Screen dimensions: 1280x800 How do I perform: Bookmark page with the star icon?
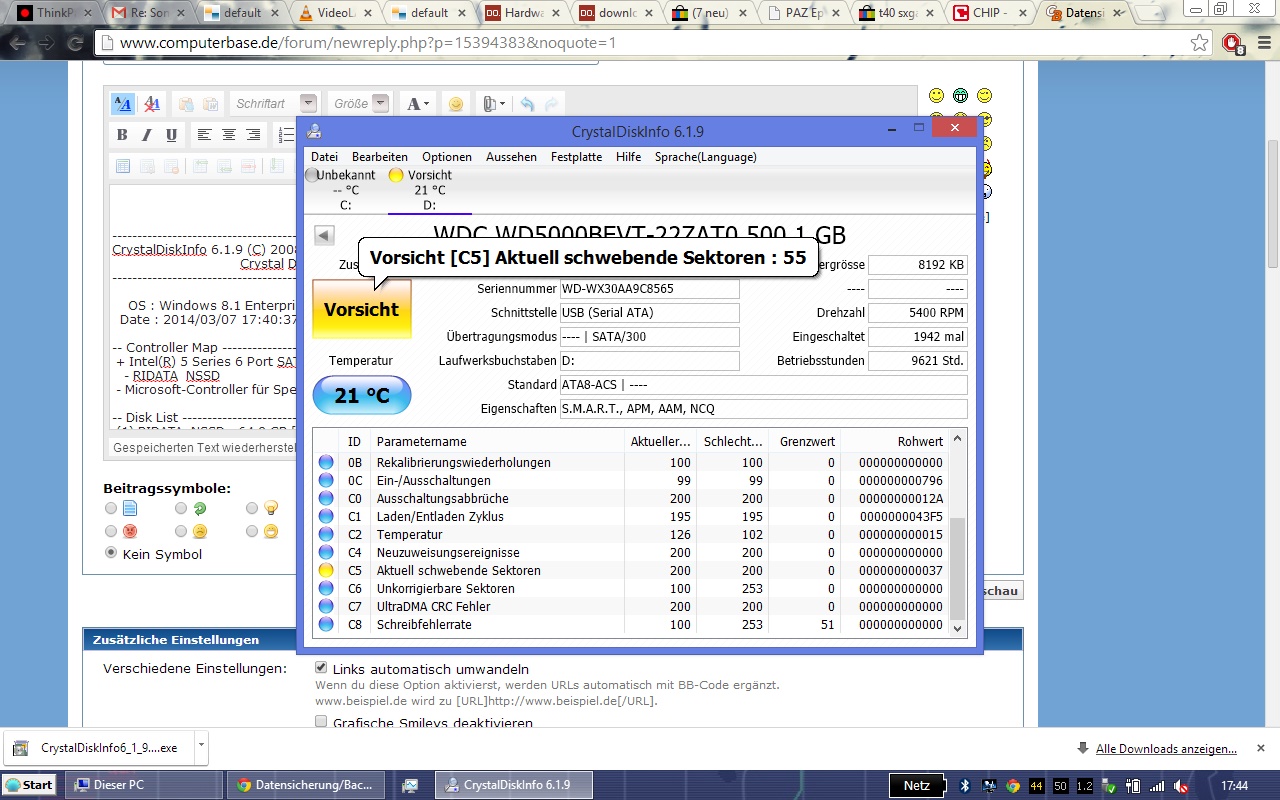point(1200,43)
